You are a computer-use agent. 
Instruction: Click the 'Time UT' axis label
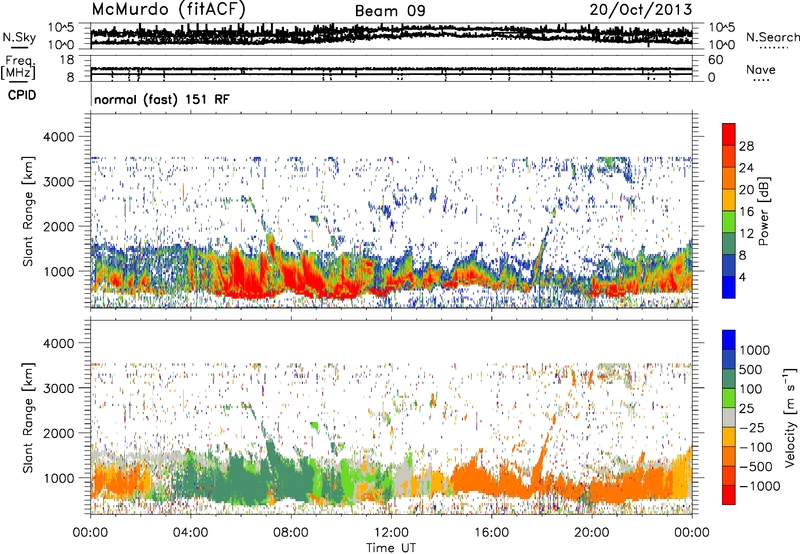point(391,548)
